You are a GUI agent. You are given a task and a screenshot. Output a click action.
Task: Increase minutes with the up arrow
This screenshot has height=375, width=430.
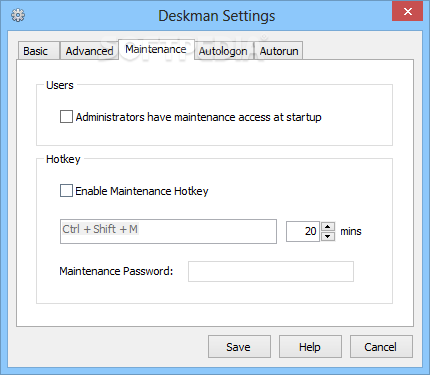click(x=328, y=227)
